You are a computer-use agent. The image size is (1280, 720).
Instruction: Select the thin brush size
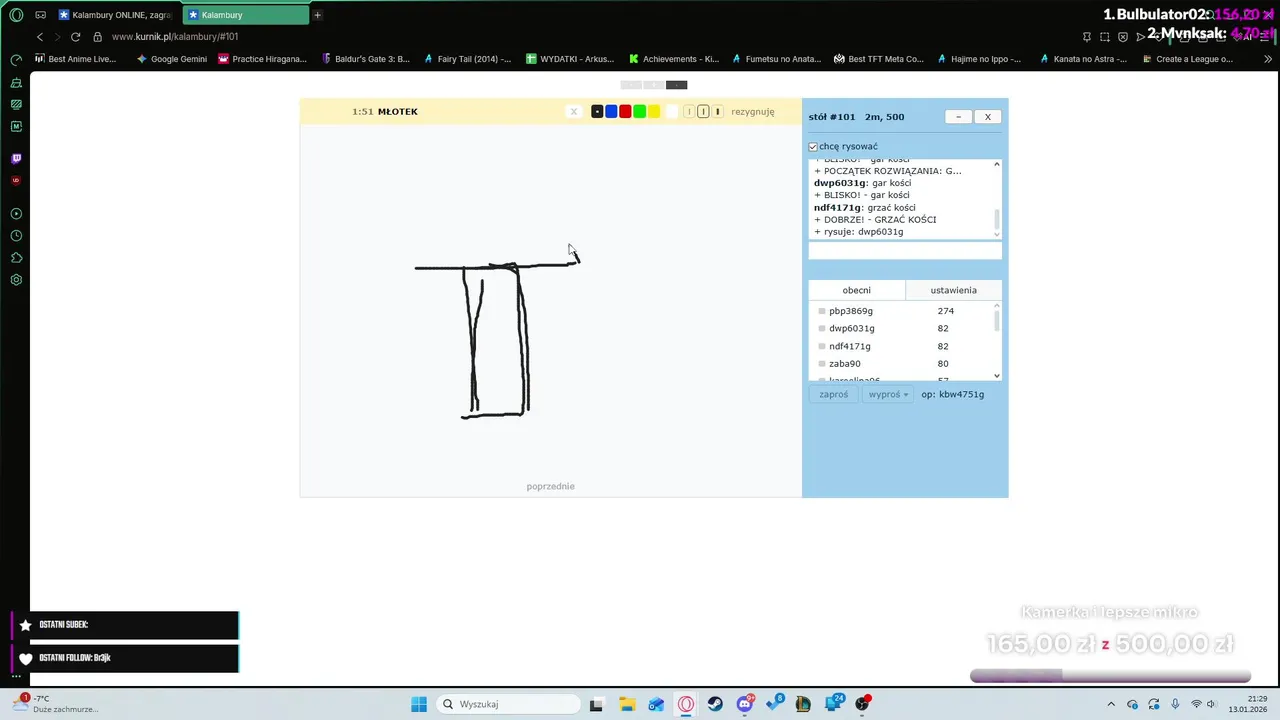(x=689, y=111)
